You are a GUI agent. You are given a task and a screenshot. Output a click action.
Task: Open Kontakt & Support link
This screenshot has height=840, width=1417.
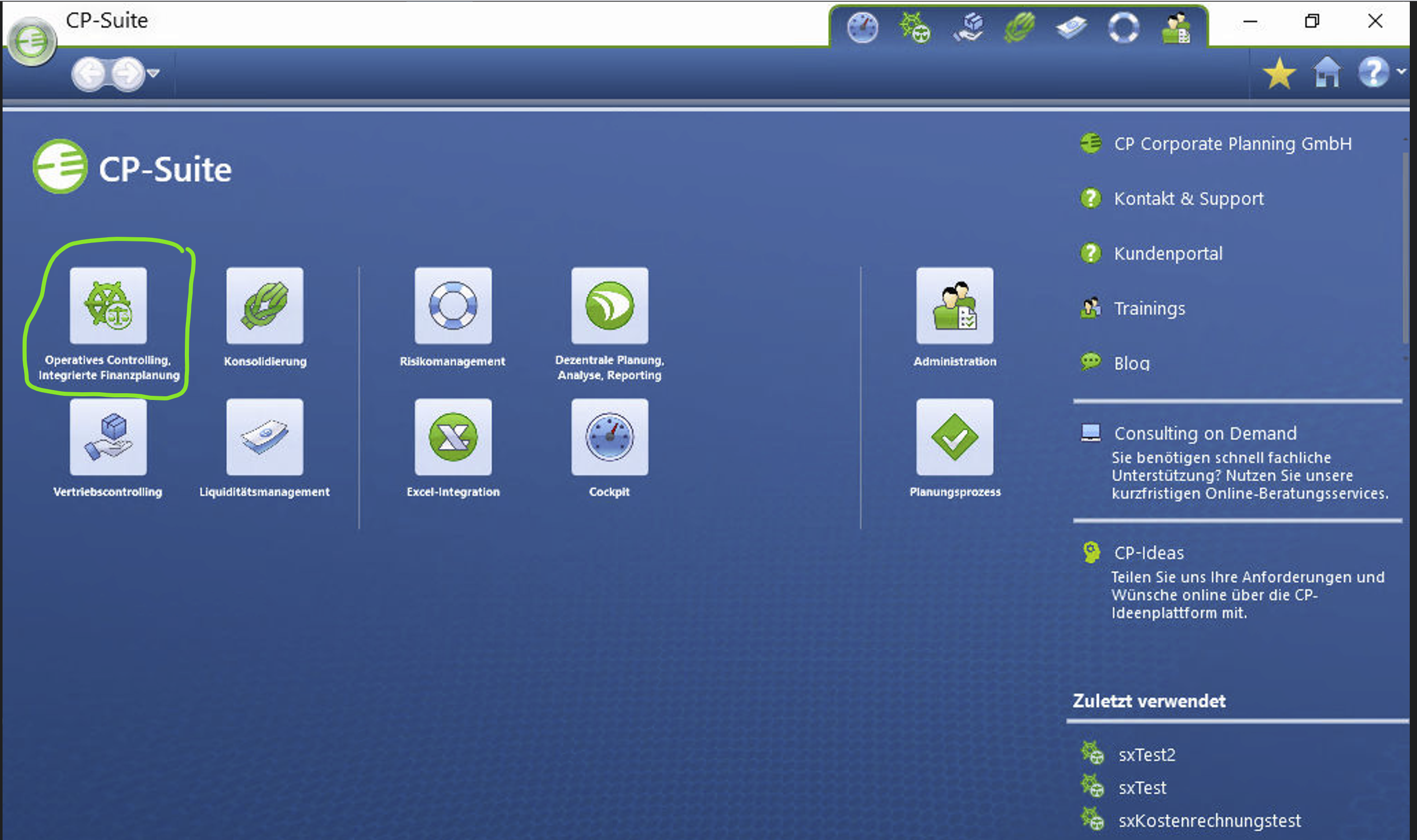pos(1188,199)
